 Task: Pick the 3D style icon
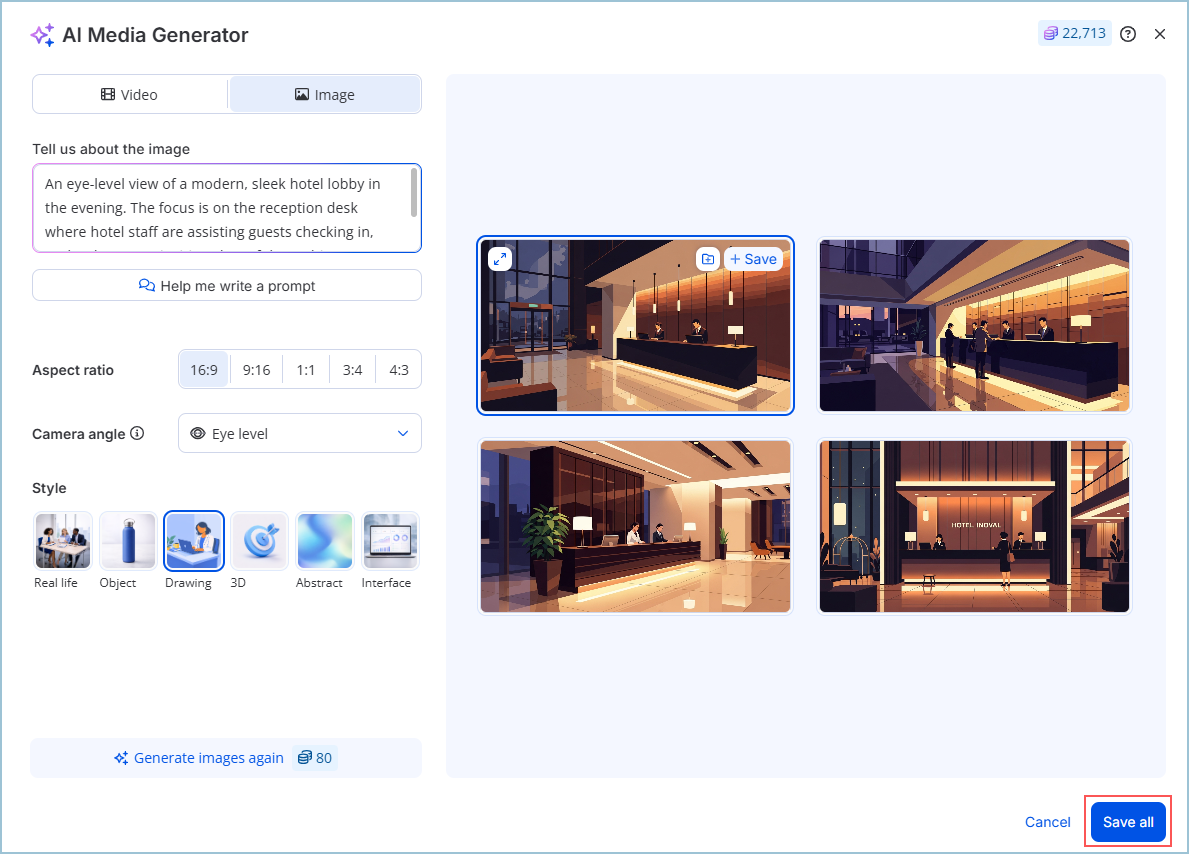tap(259, 541)
